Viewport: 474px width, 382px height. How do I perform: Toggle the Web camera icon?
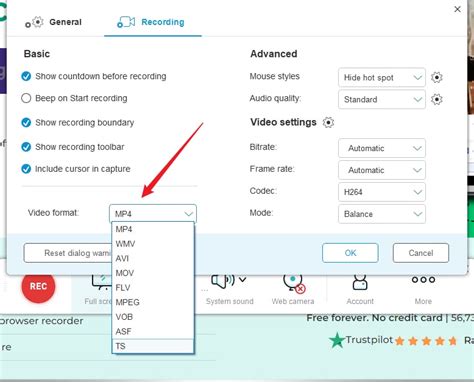[293, 283]
